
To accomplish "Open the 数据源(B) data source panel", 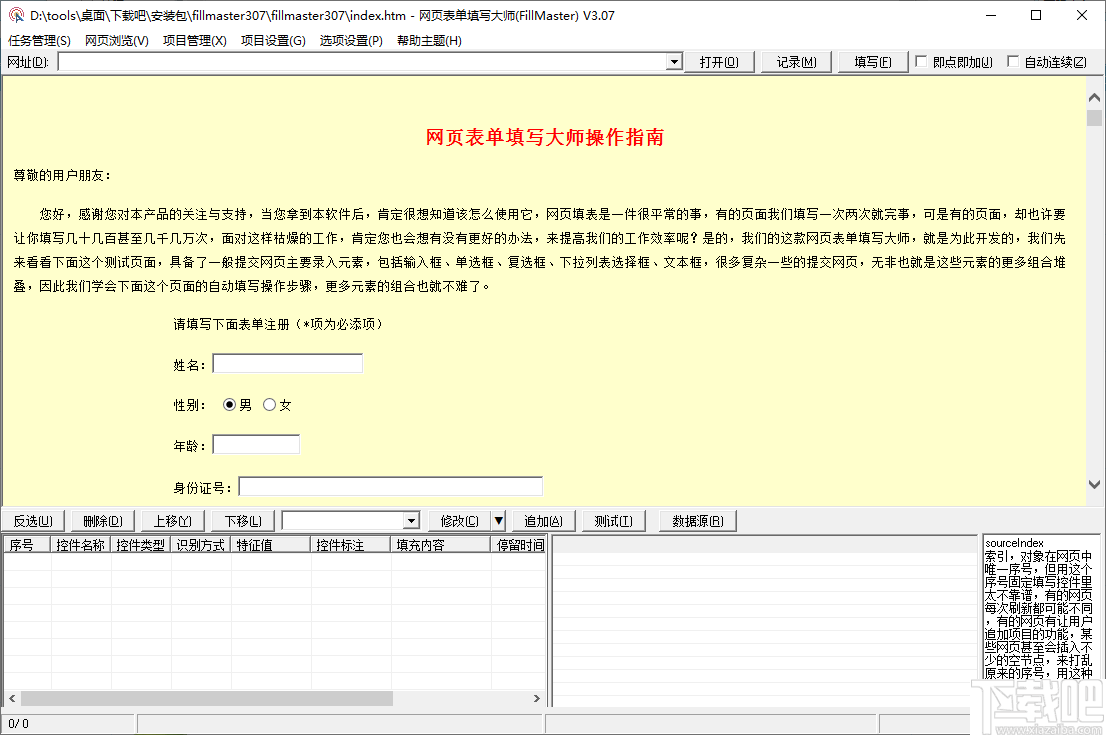I will point(697,520).
